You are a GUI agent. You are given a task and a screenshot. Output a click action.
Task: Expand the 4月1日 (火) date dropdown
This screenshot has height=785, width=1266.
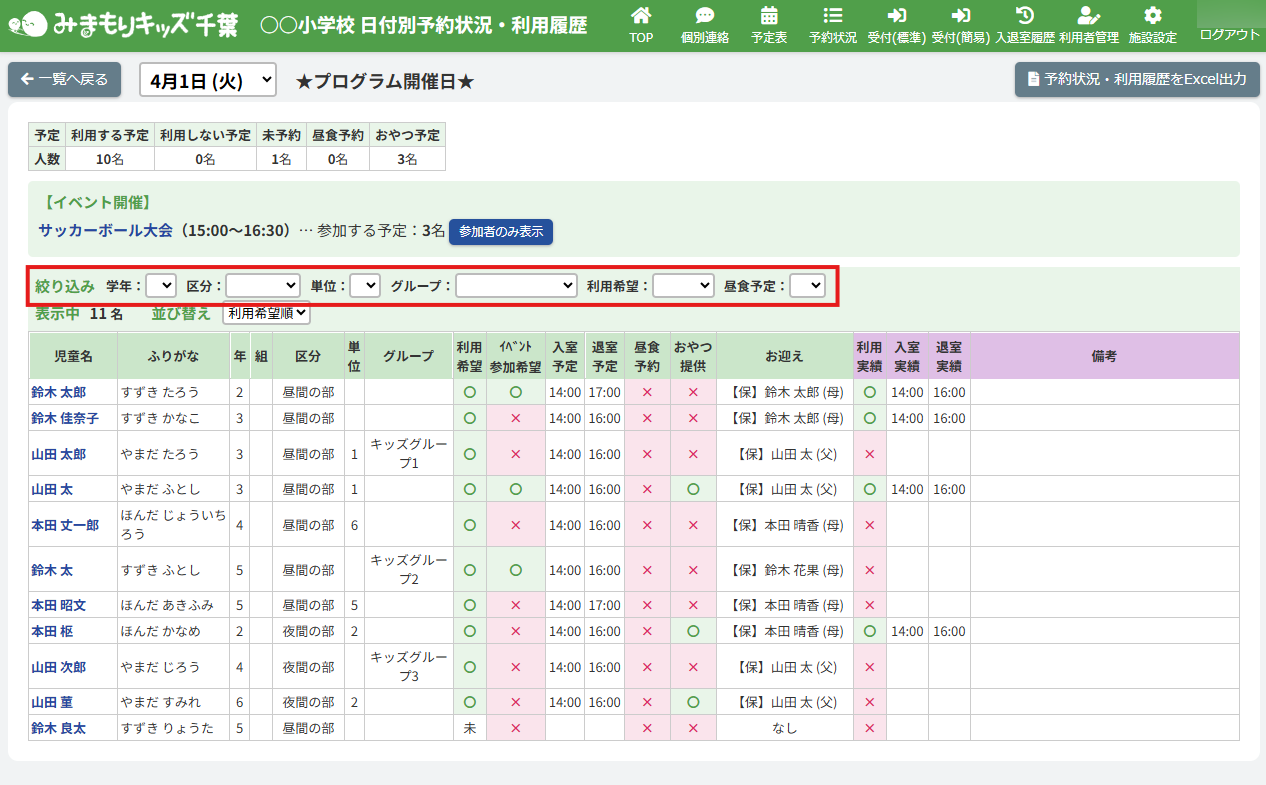(207, 80)
